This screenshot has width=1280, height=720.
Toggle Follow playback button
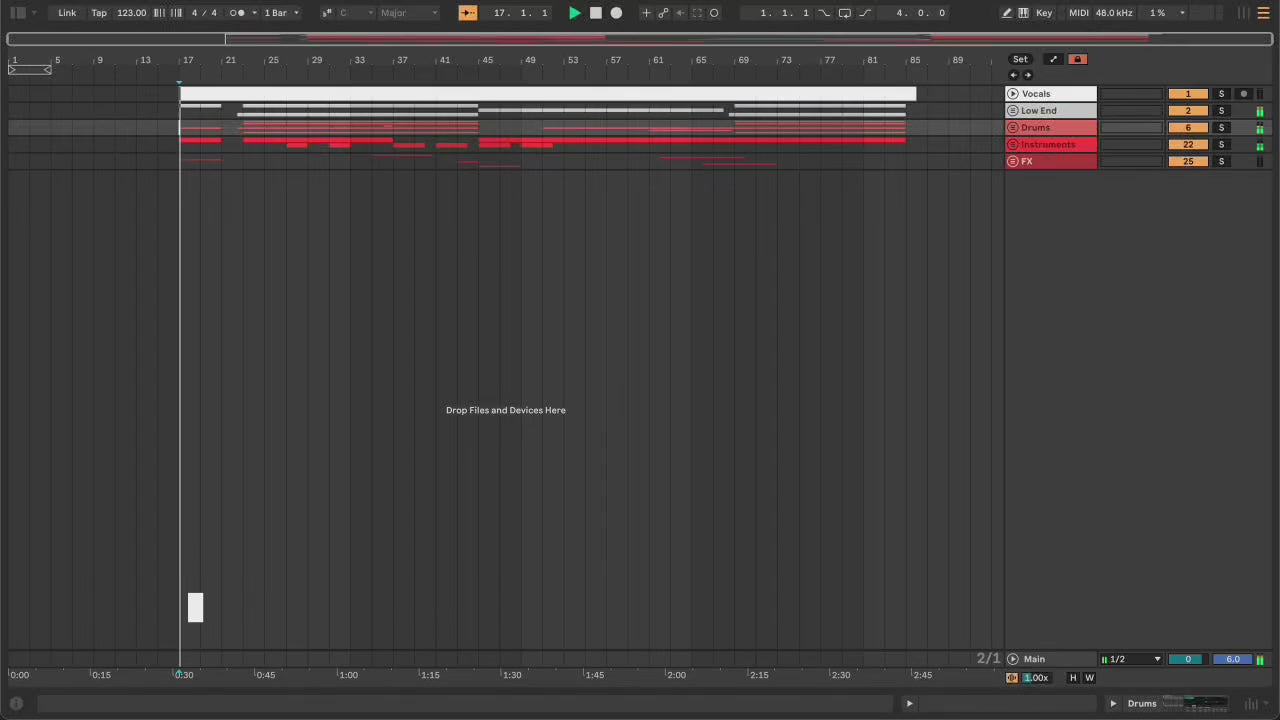[x=467, y=13]
